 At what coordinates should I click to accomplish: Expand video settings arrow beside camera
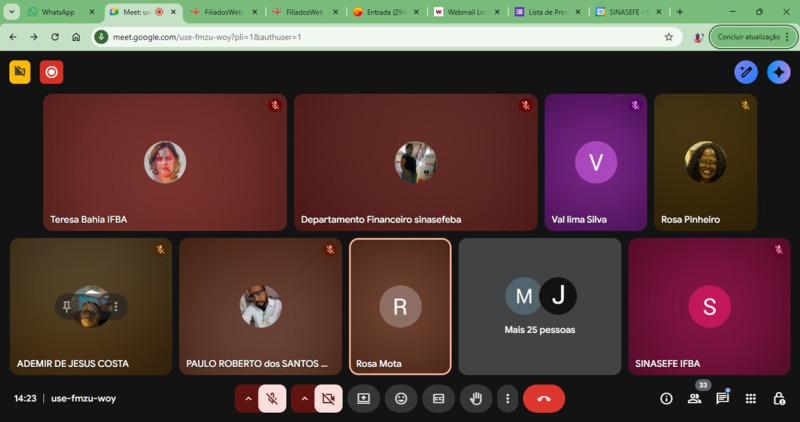pos(303,398)
